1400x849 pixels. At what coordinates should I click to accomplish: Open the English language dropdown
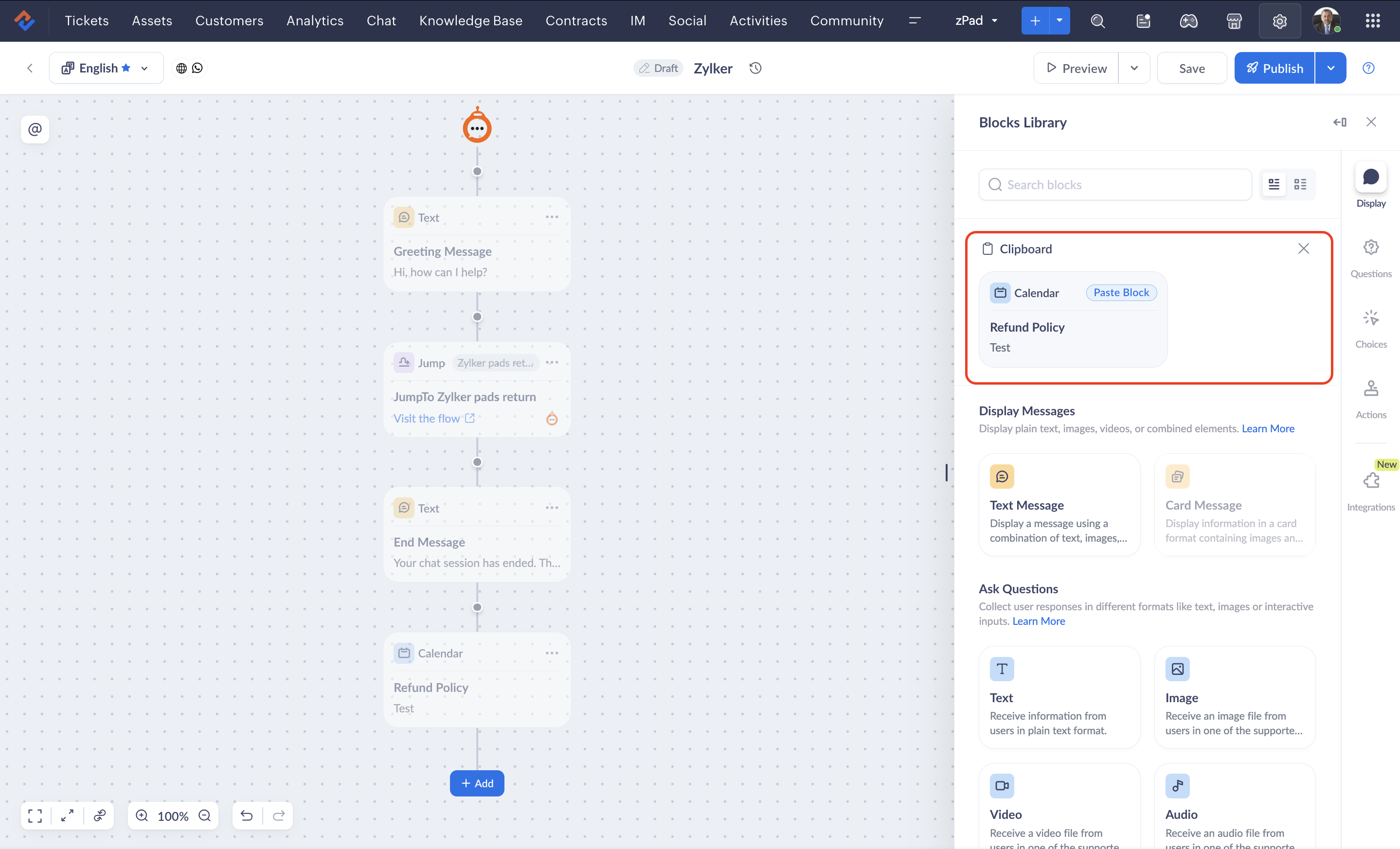106,68
